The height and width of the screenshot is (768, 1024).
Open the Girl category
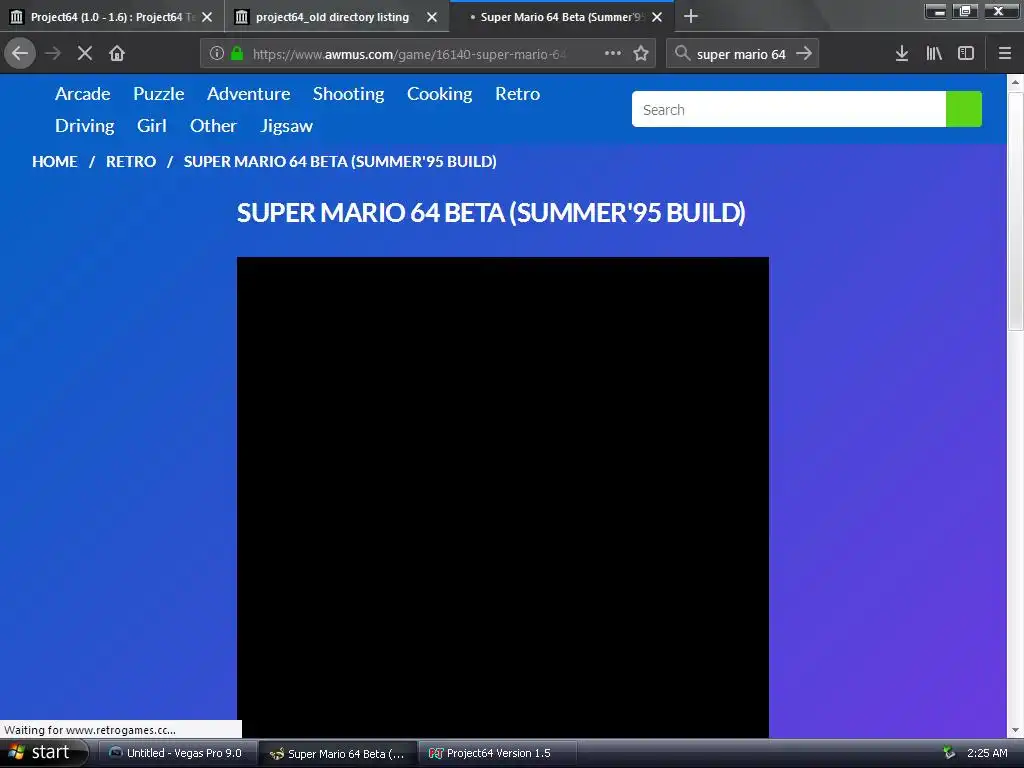click(152, 125)
